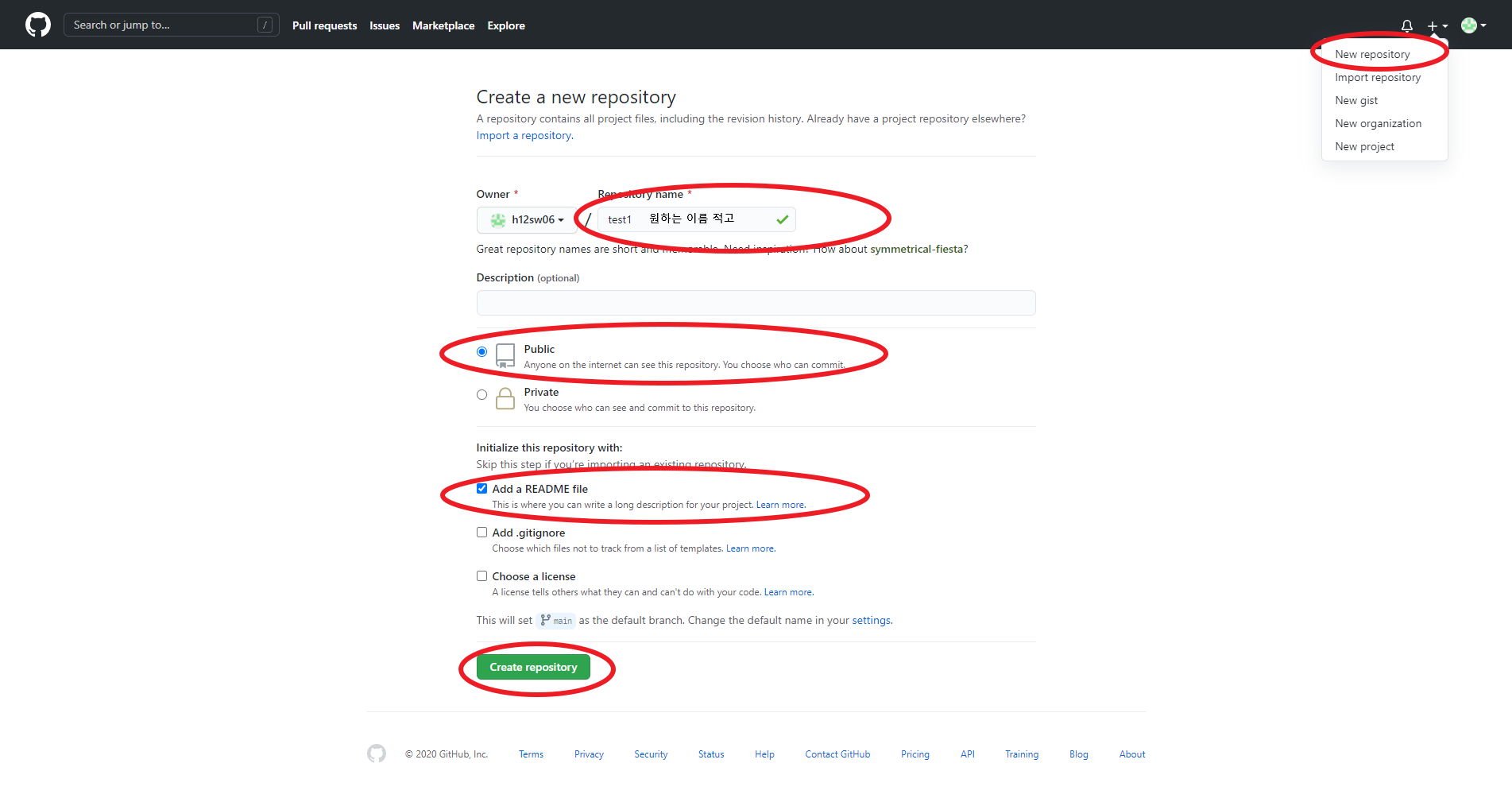This screenshot has width=1512, height=802.
Task: Open API link in footer
Action: coord(967,754)
